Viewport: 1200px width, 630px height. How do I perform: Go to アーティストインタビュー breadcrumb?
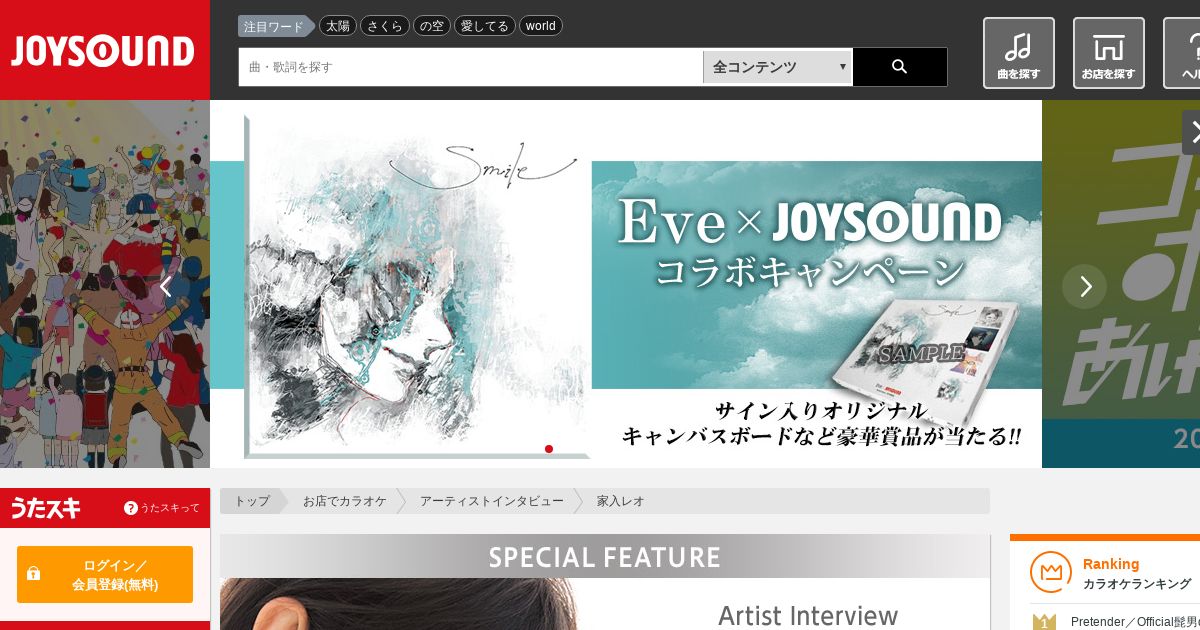492,501
